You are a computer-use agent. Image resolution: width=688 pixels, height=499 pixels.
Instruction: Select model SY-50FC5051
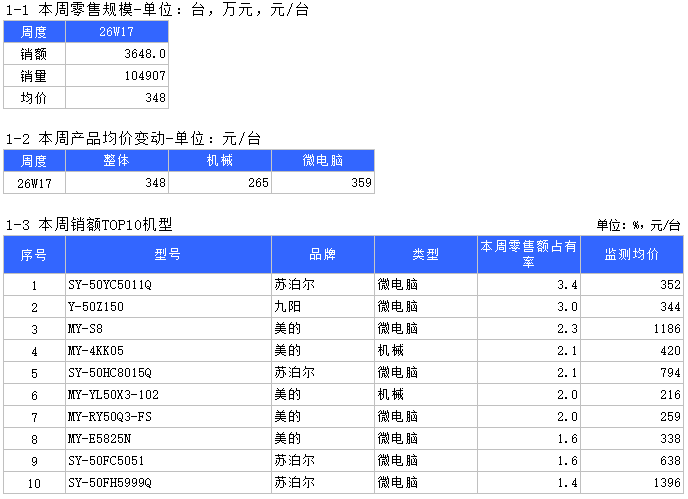(106, 460)
